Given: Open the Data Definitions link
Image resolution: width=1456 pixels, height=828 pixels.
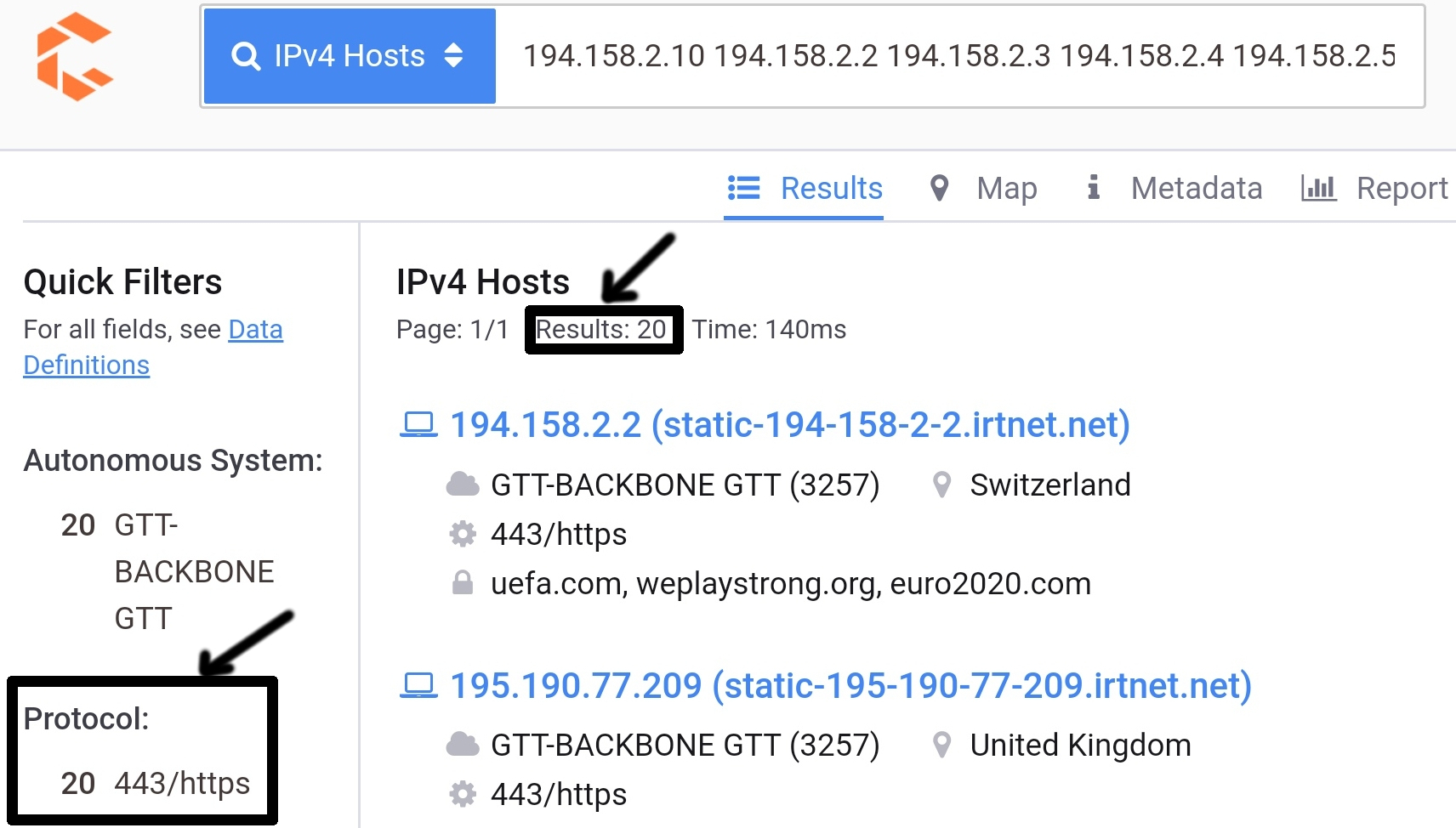Looking at the screenshot, I should point(153,347).
